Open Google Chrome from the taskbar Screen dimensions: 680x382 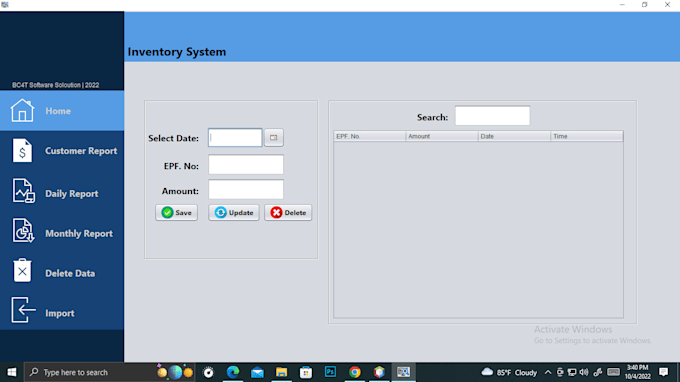tap(355, 372)
